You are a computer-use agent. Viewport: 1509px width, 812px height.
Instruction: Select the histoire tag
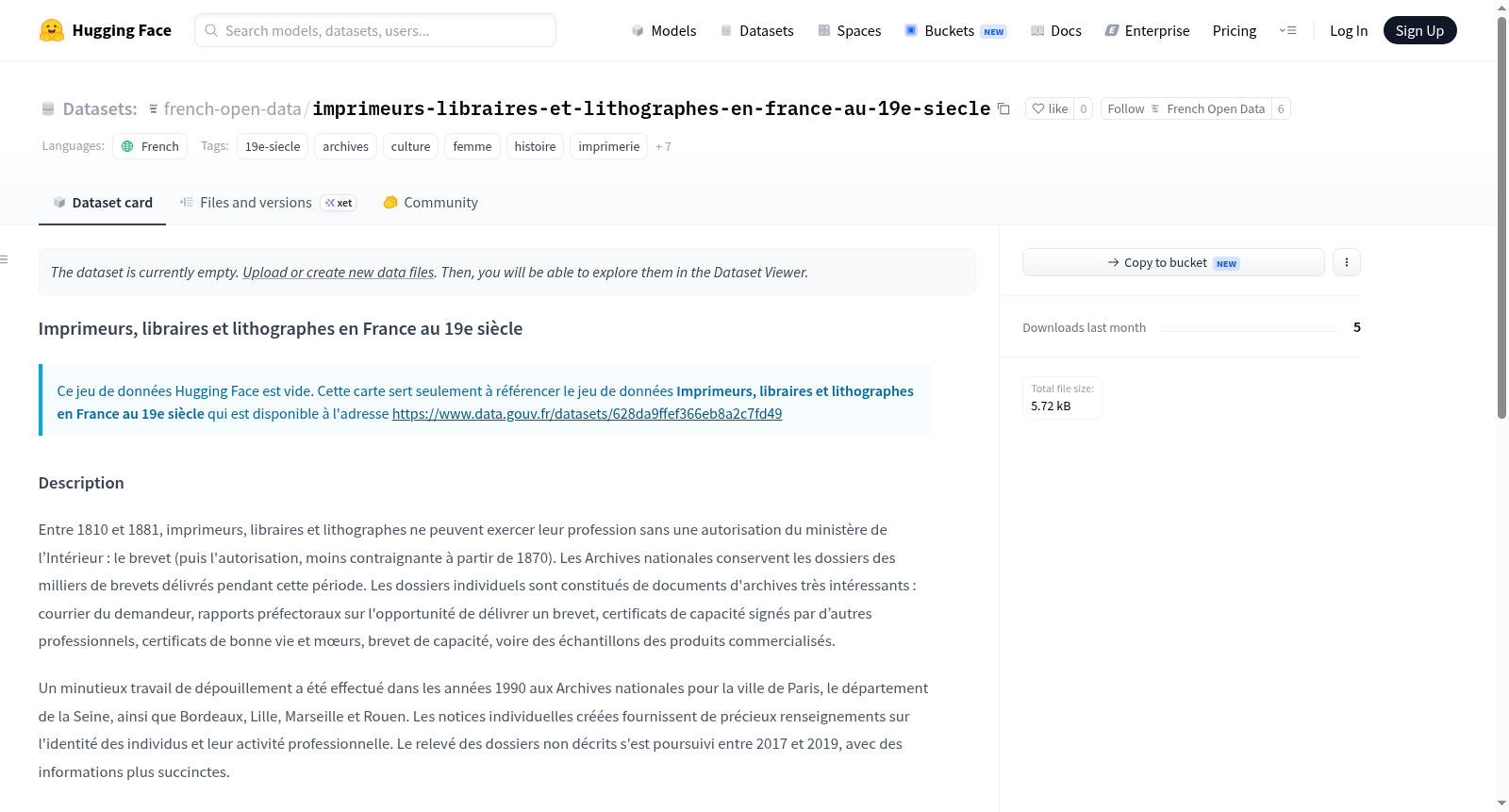tap(535, 146)
